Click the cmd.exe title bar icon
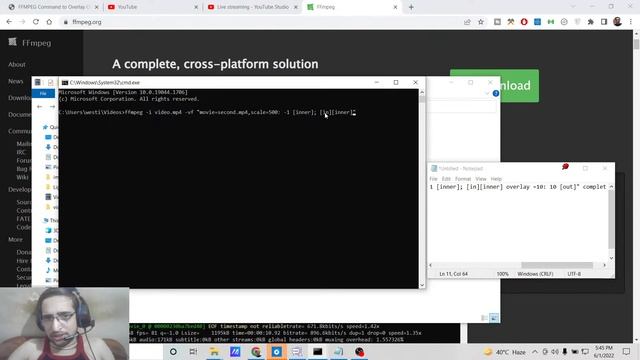The image size is (640, 360). (64, 82)
